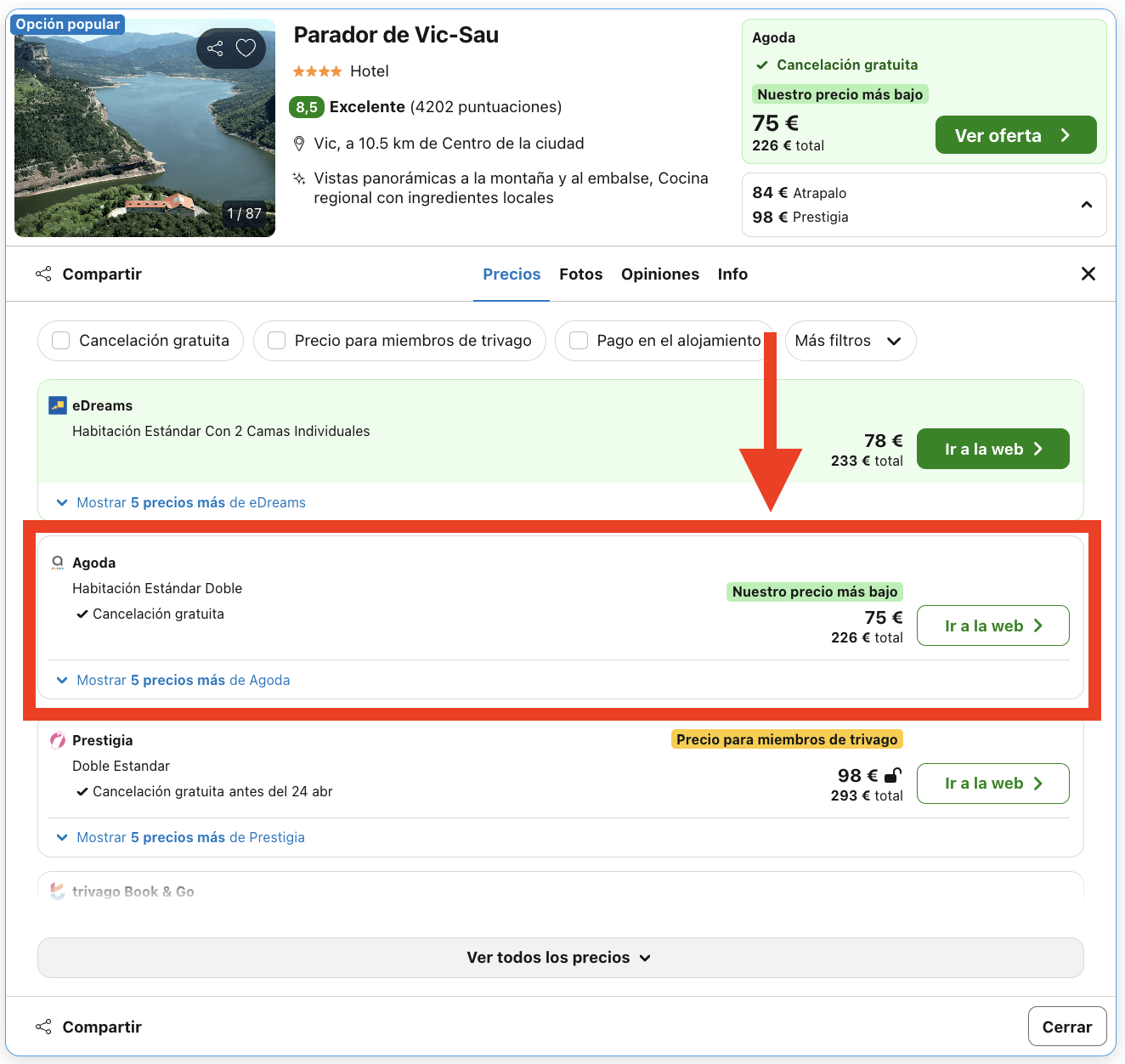1125x1064 pixels.
Task: Click the Cerrar button
Action: click(x=1067, y=1027)
